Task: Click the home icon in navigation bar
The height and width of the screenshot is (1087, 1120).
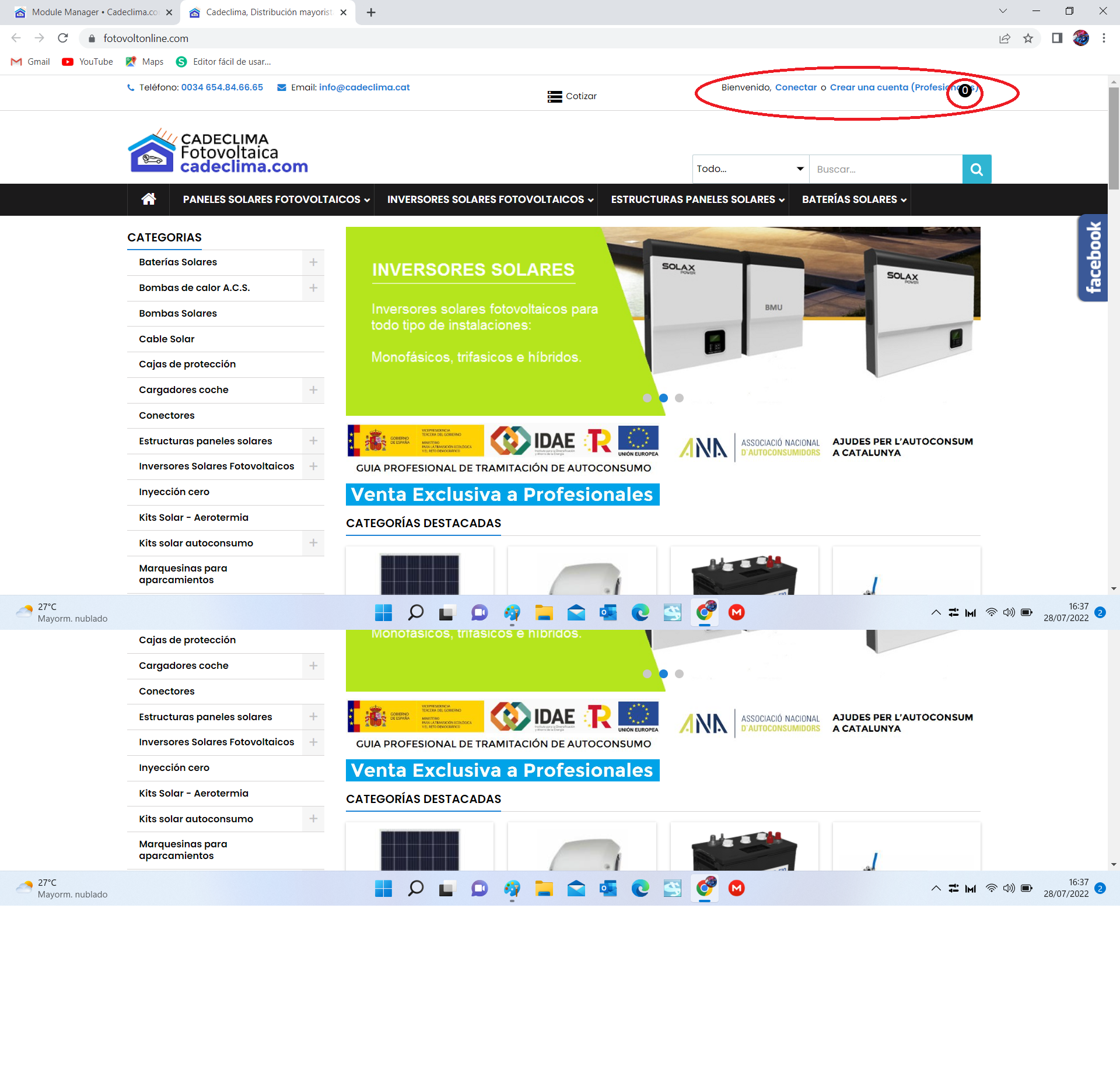Action: [148, 199]
